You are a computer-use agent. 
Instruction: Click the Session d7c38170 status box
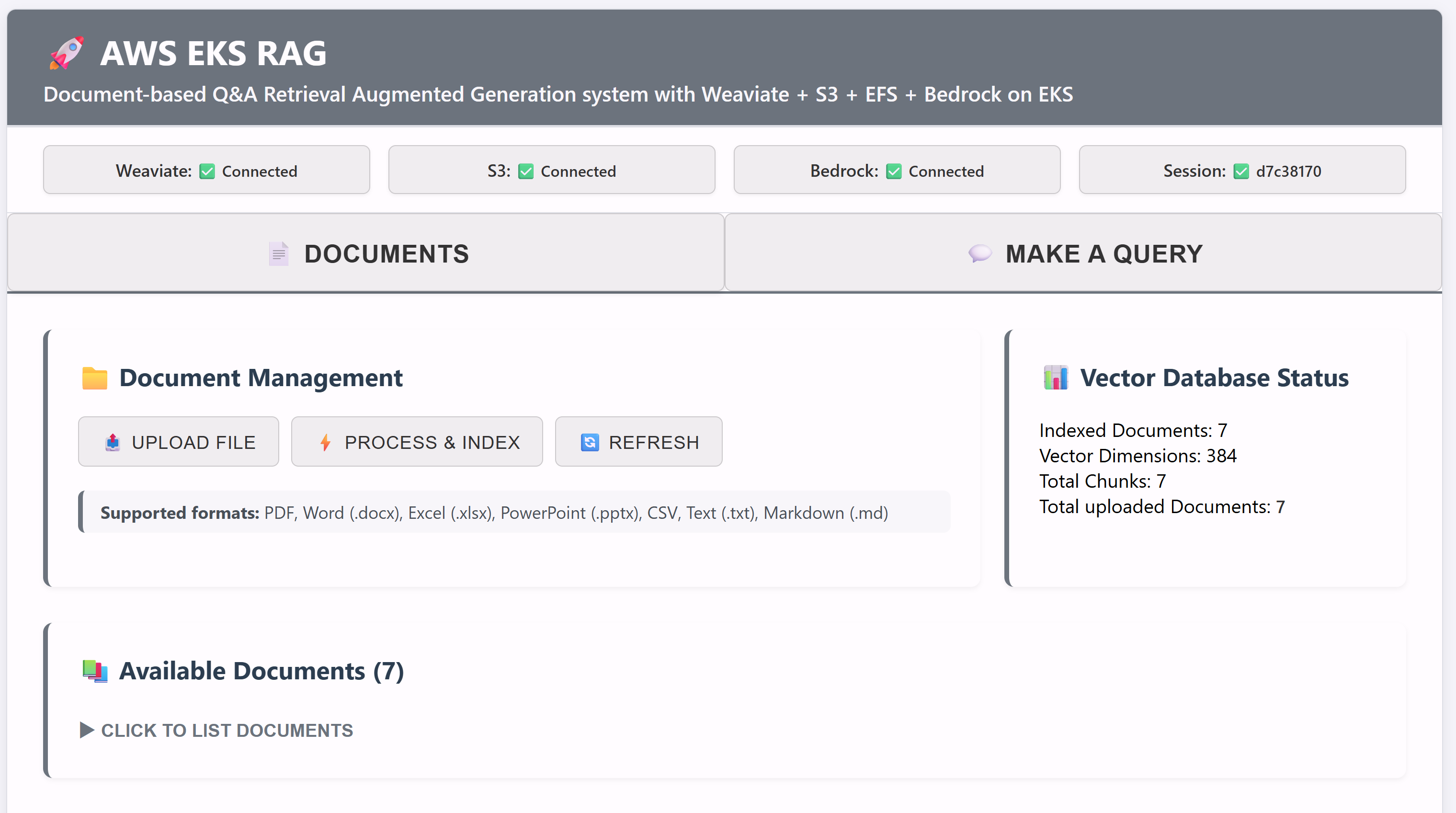(x=1242, y=170)
